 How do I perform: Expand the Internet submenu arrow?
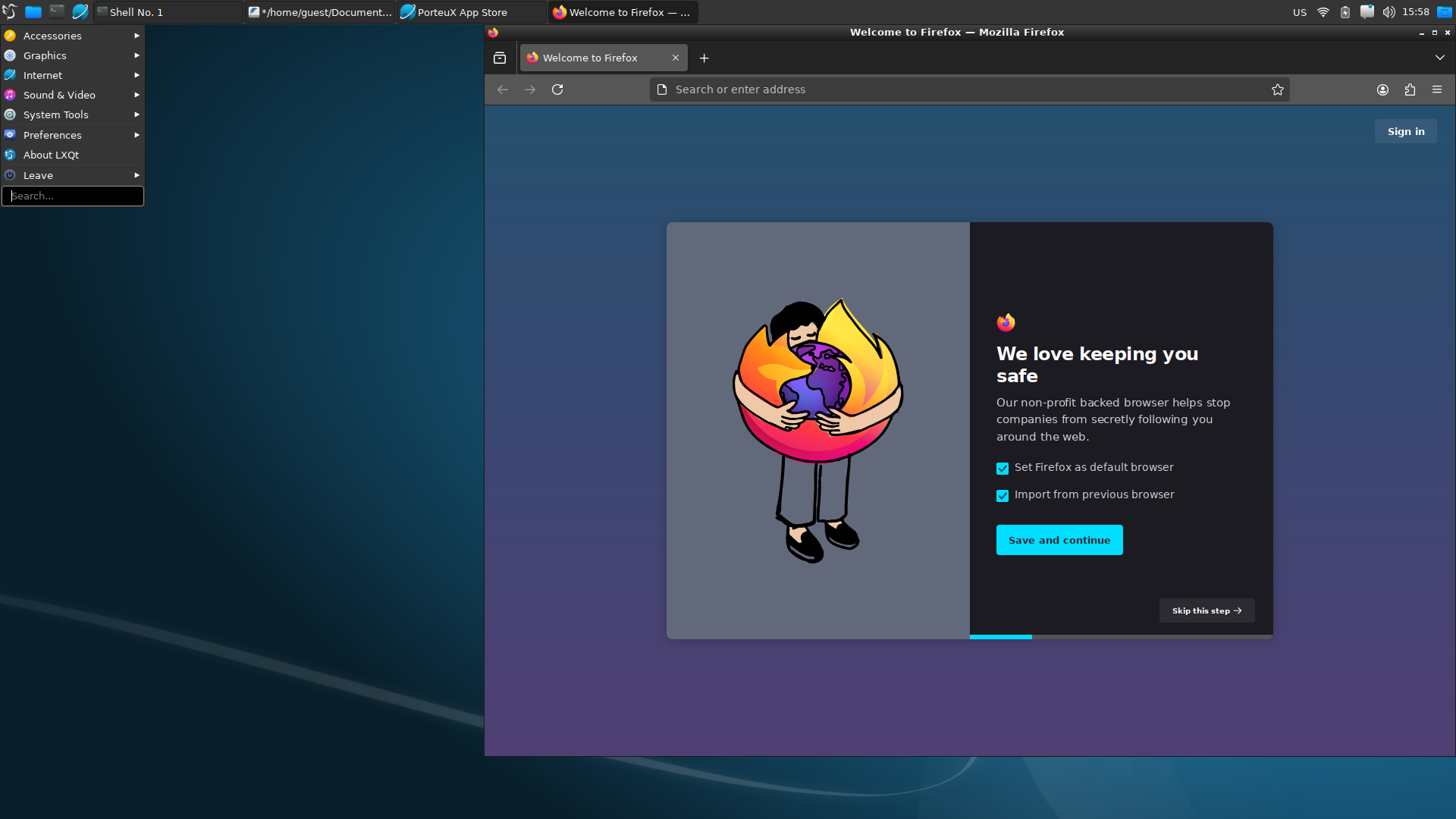point(136,75)
